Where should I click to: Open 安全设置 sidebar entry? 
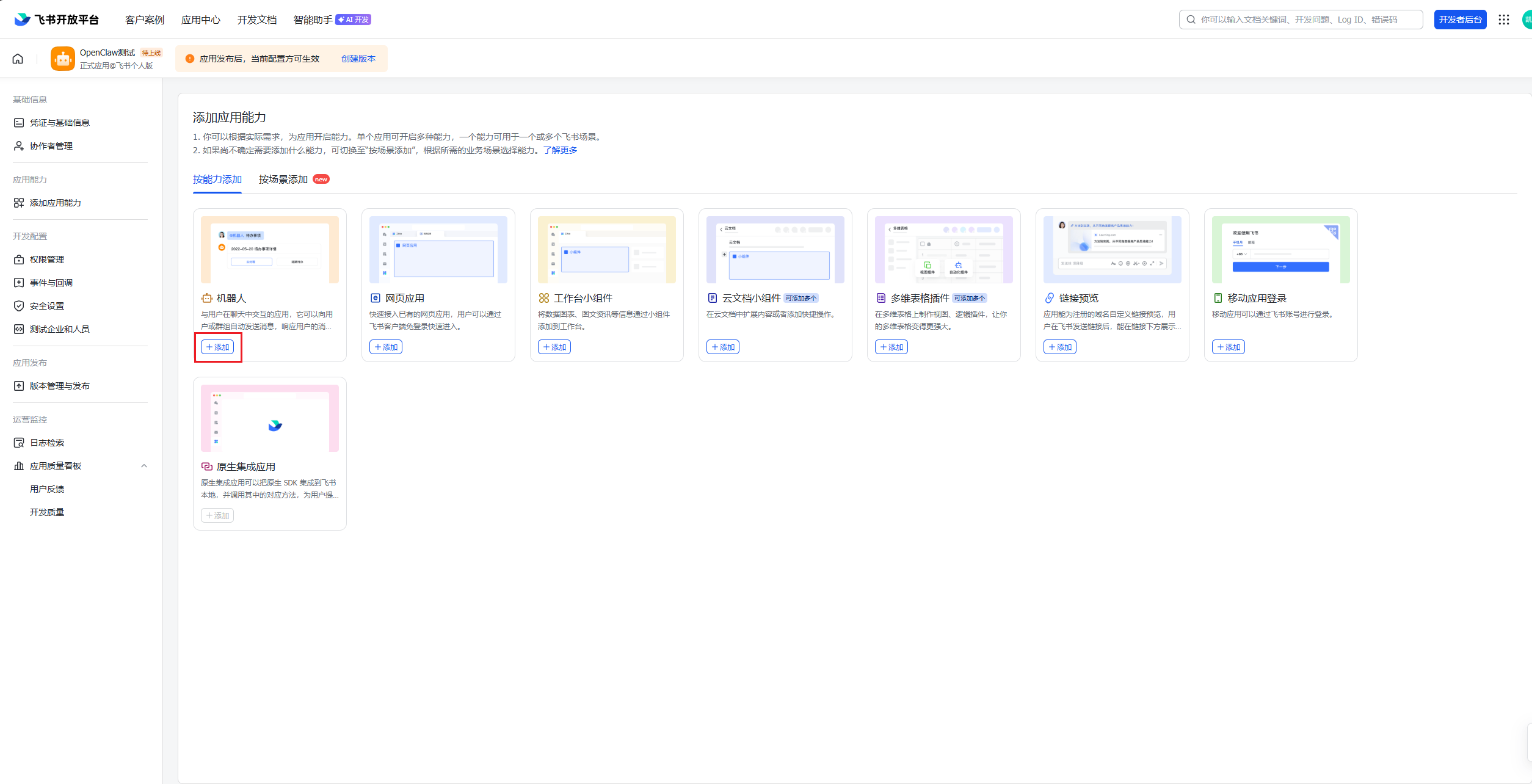46,306
